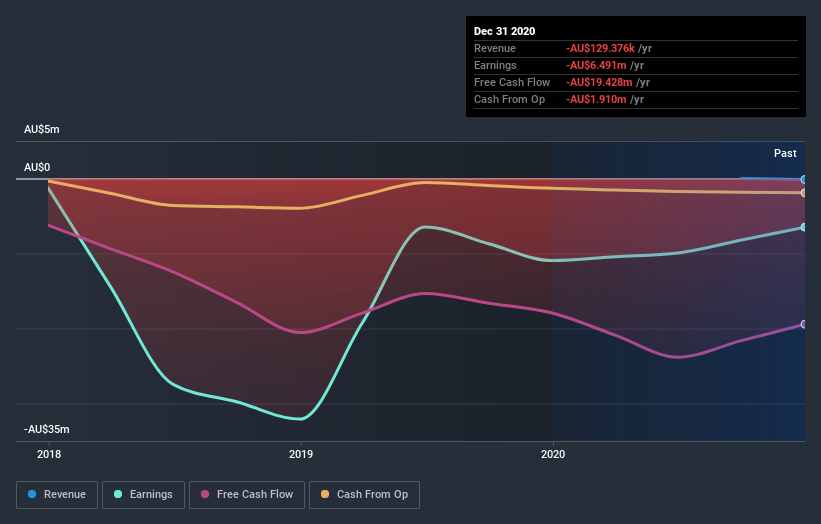The width and height of the screenshot is (821, 524).
Task: Select the Revenue data point at chart end
Action: coord(804,180)
